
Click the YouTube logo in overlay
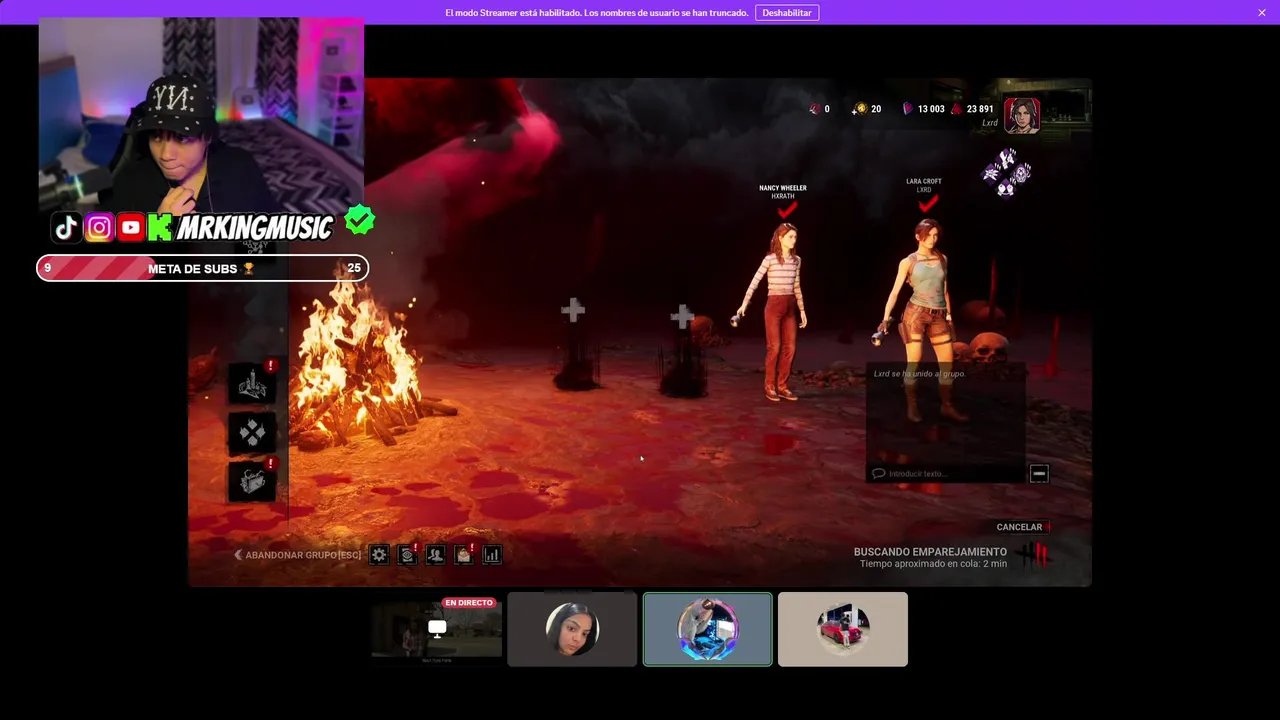130,227
